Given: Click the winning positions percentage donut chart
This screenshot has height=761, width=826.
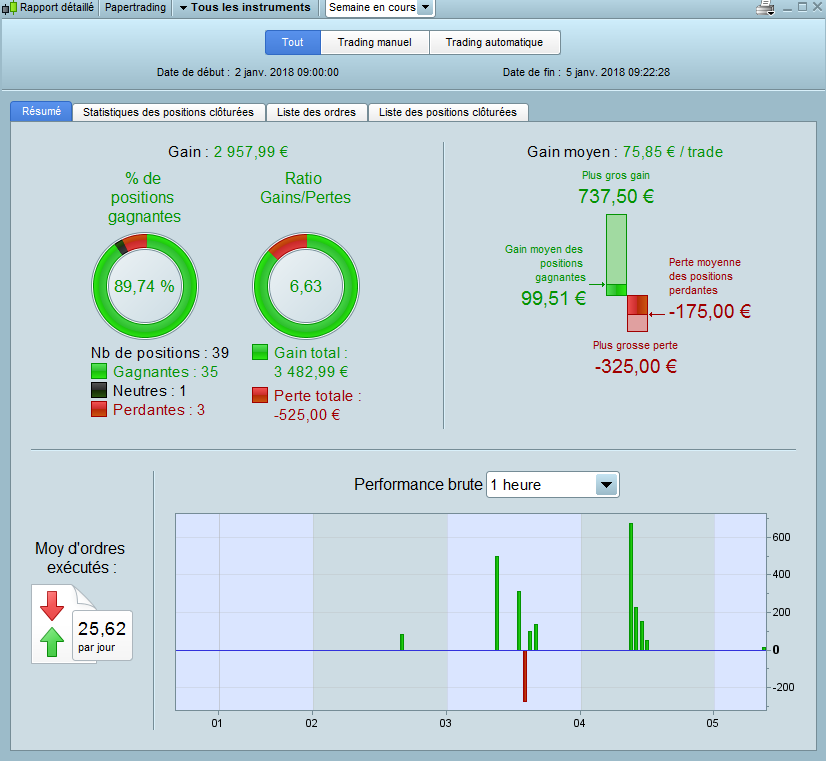Looking at the screenshot, I should 145,286.
